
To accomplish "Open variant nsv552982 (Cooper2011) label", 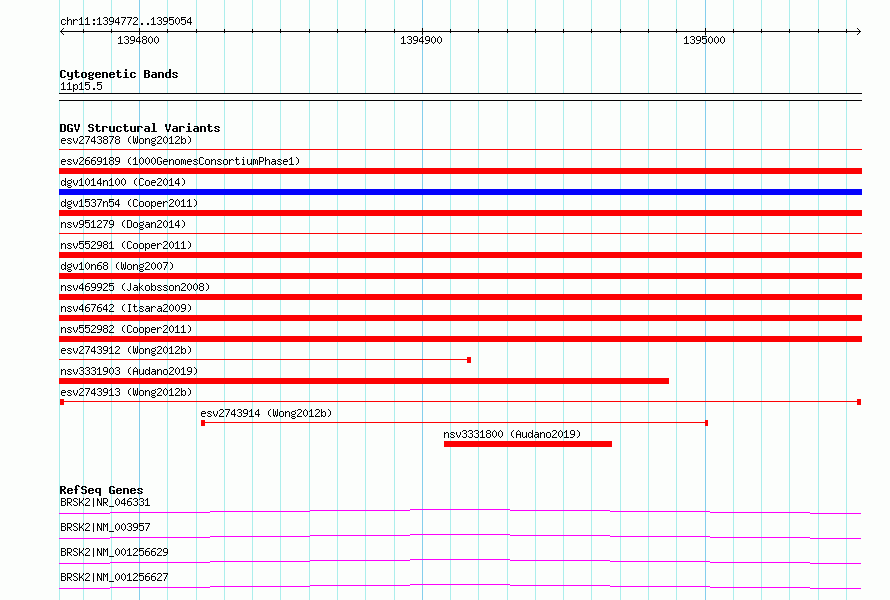I will click(x=126, y=329).
